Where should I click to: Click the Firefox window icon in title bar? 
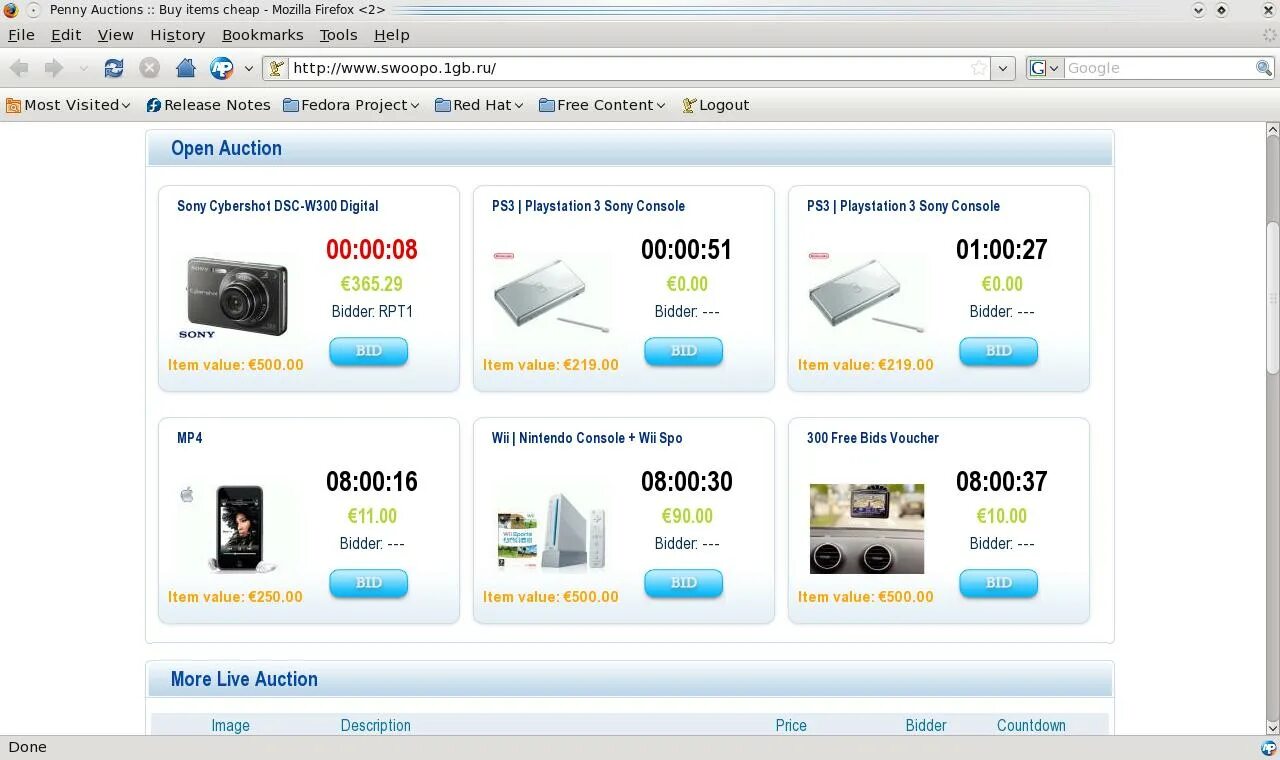coord(10,10)
